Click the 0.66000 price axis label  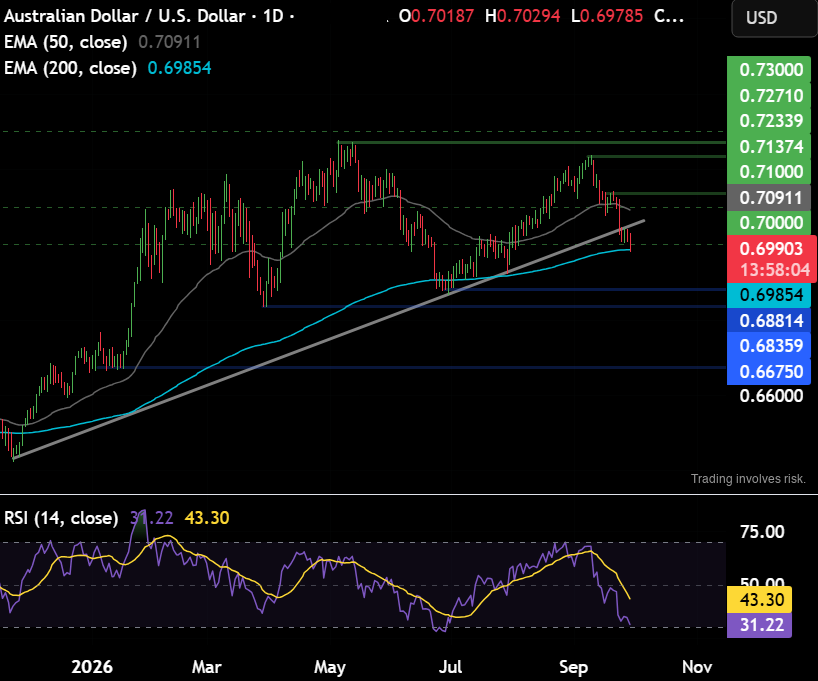pyautogui.click(x=771, y=396)
